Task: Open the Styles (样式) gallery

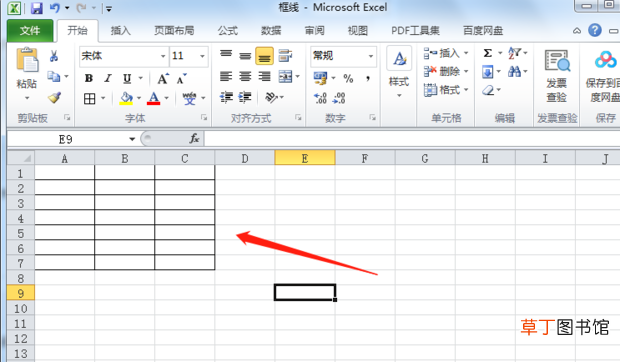Action: [x=399, y=72]
